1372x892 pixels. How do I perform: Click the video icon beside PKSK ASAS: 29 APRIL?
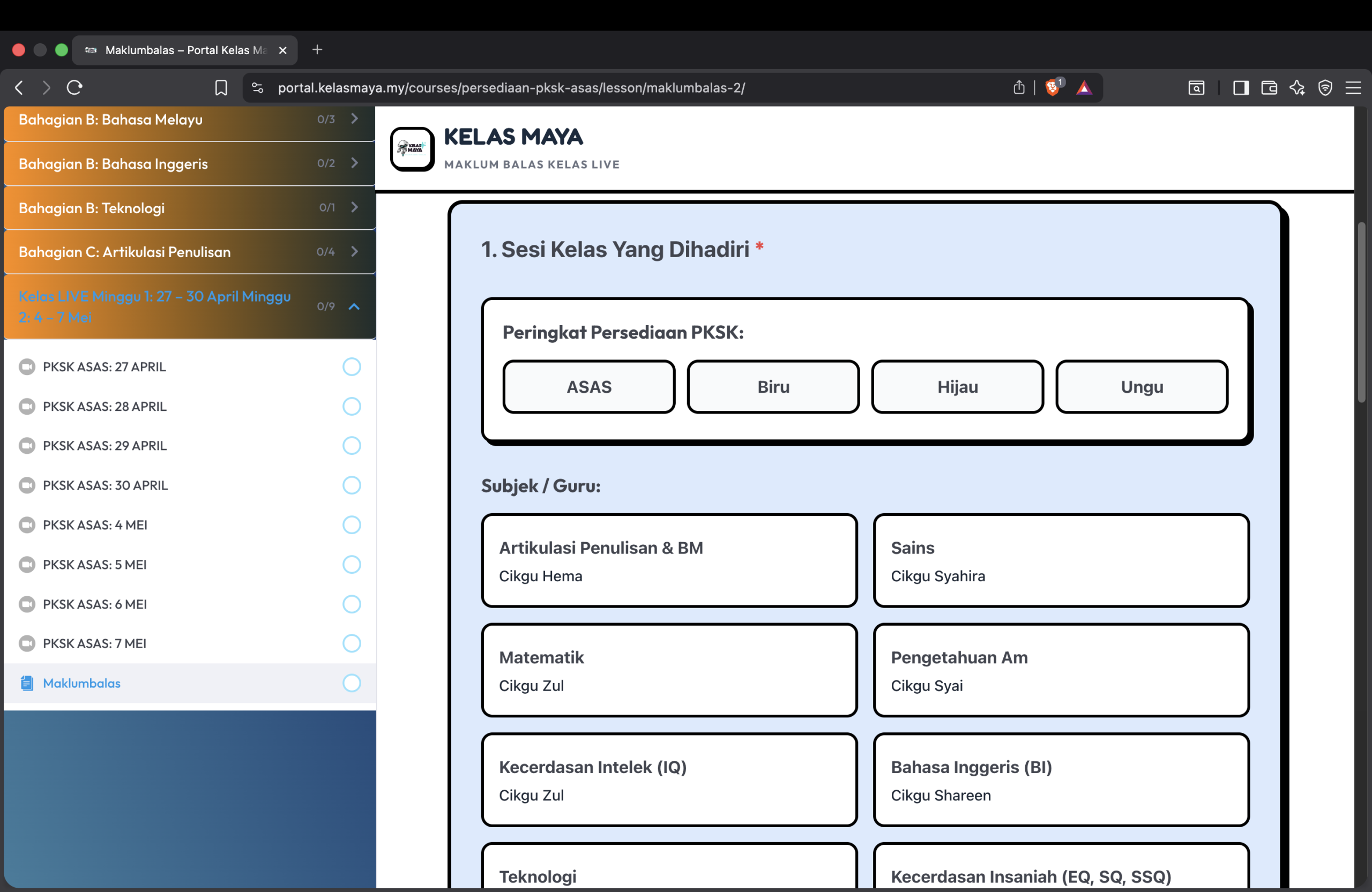click(x=26, y=445)
